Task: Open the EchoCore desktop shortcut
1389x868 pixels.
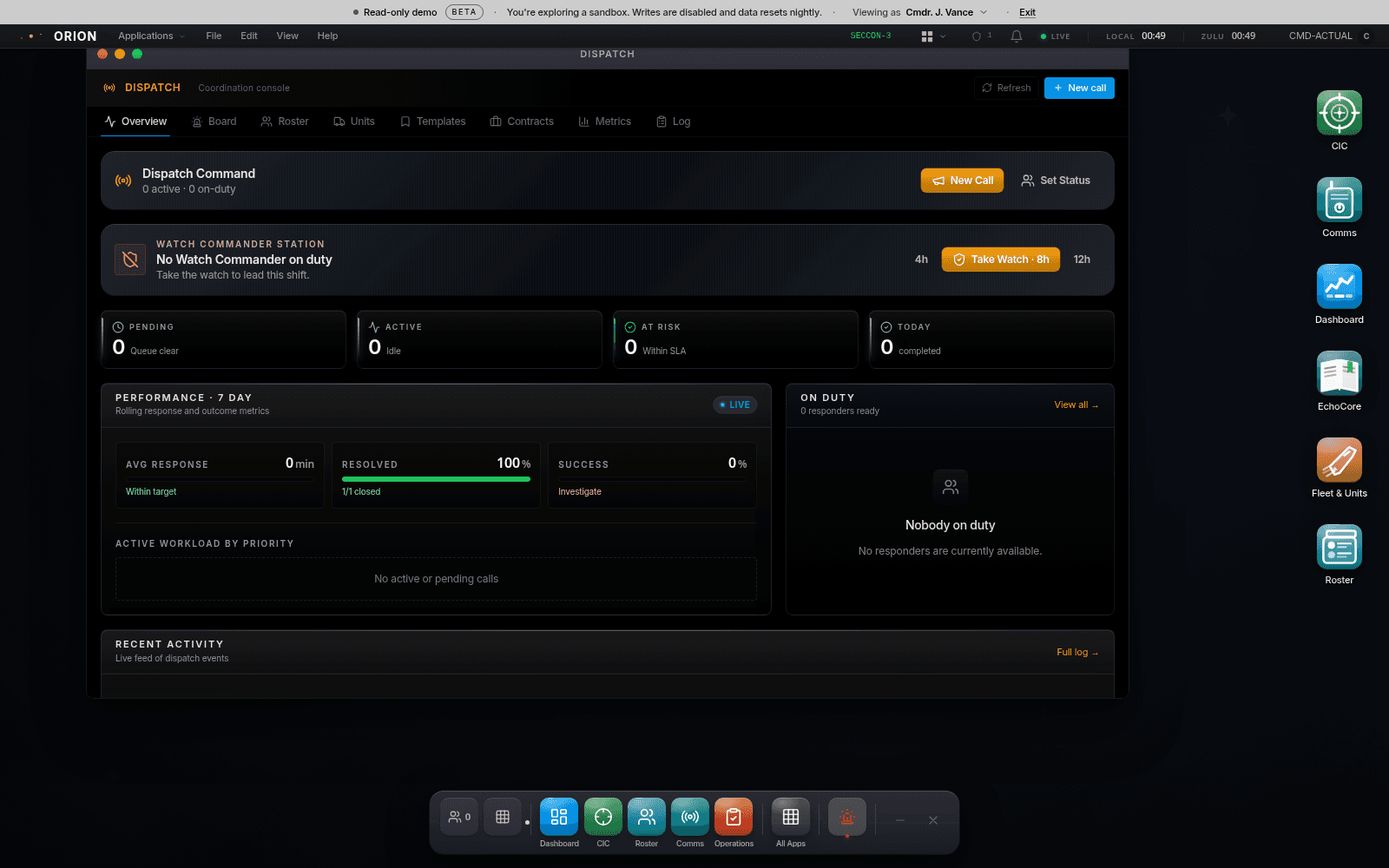Action: tap(1339, 373)
